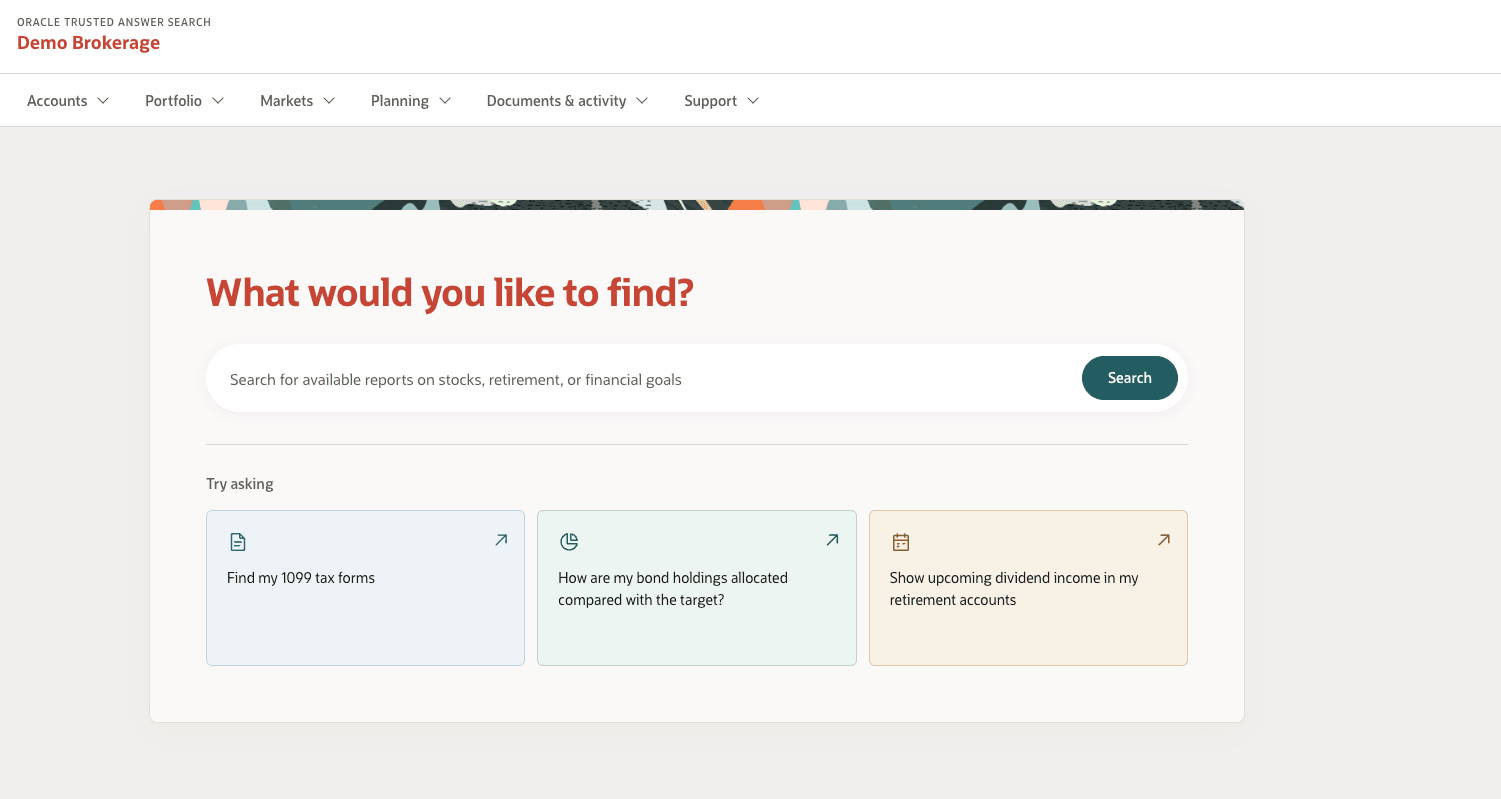
Task: Expand the Support menu chevron
Action: [x=753, y=101]
